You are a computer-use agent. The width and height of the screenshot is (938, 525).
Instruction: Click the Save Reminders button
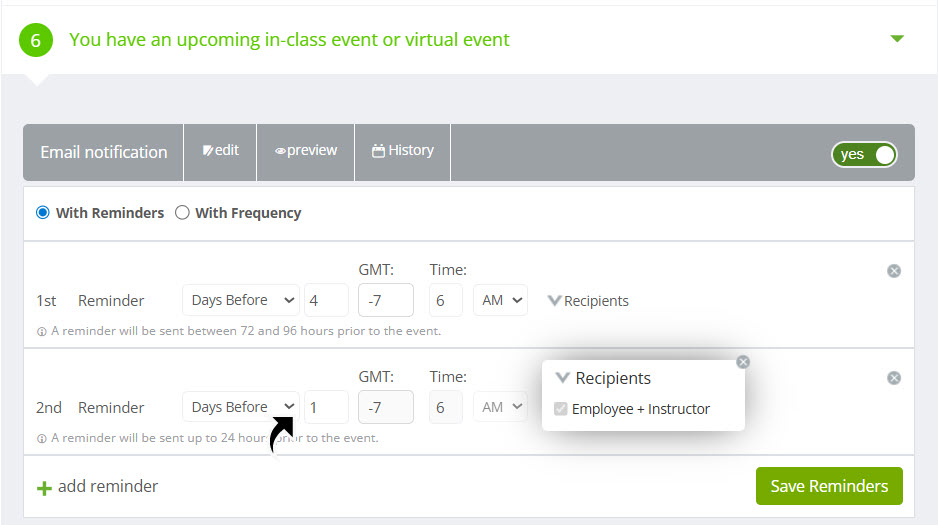(x=829, y=486)
